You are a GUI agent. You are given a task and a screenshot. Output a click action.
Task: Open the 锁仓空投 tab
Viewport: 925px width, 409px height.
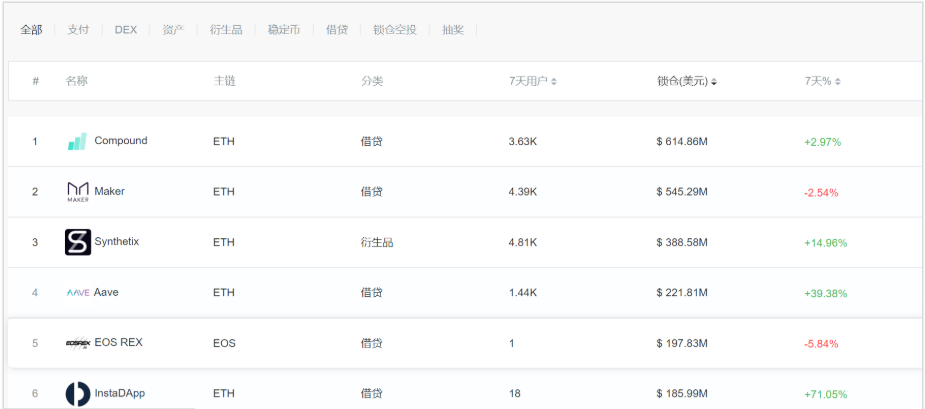pos(395,30)
